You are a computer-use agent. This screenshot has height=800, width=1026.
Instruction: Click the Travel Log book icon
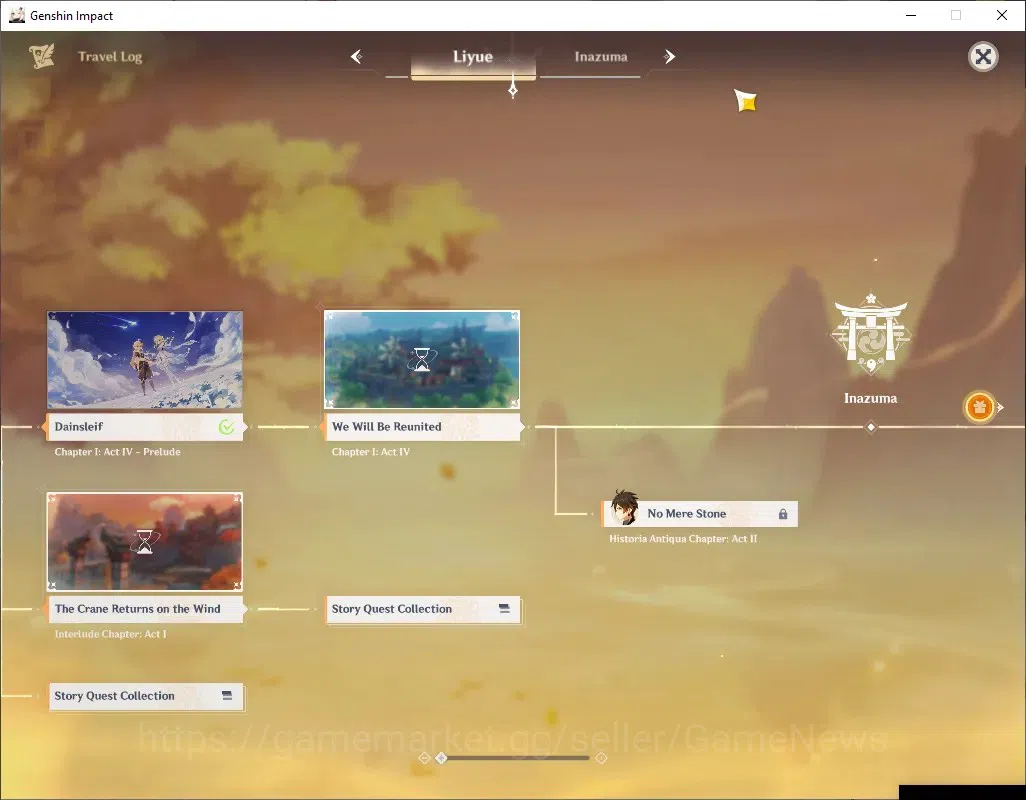[x=42, y=56]
